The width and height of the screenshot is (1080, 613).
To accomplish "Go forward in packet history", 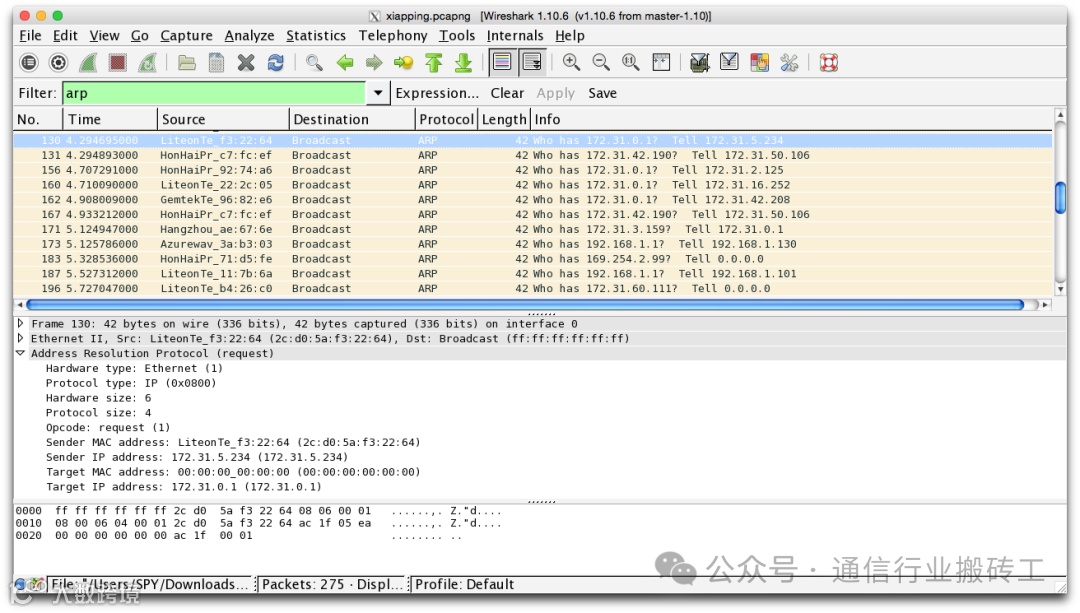I will point(374,63).
